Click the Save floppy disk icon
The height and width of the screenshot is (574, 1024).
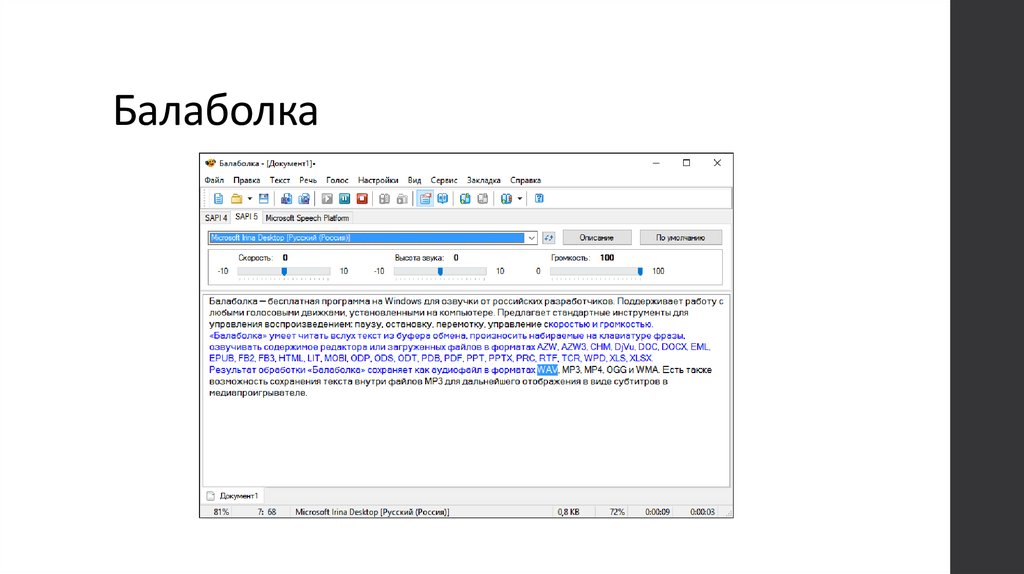point(264,198)
